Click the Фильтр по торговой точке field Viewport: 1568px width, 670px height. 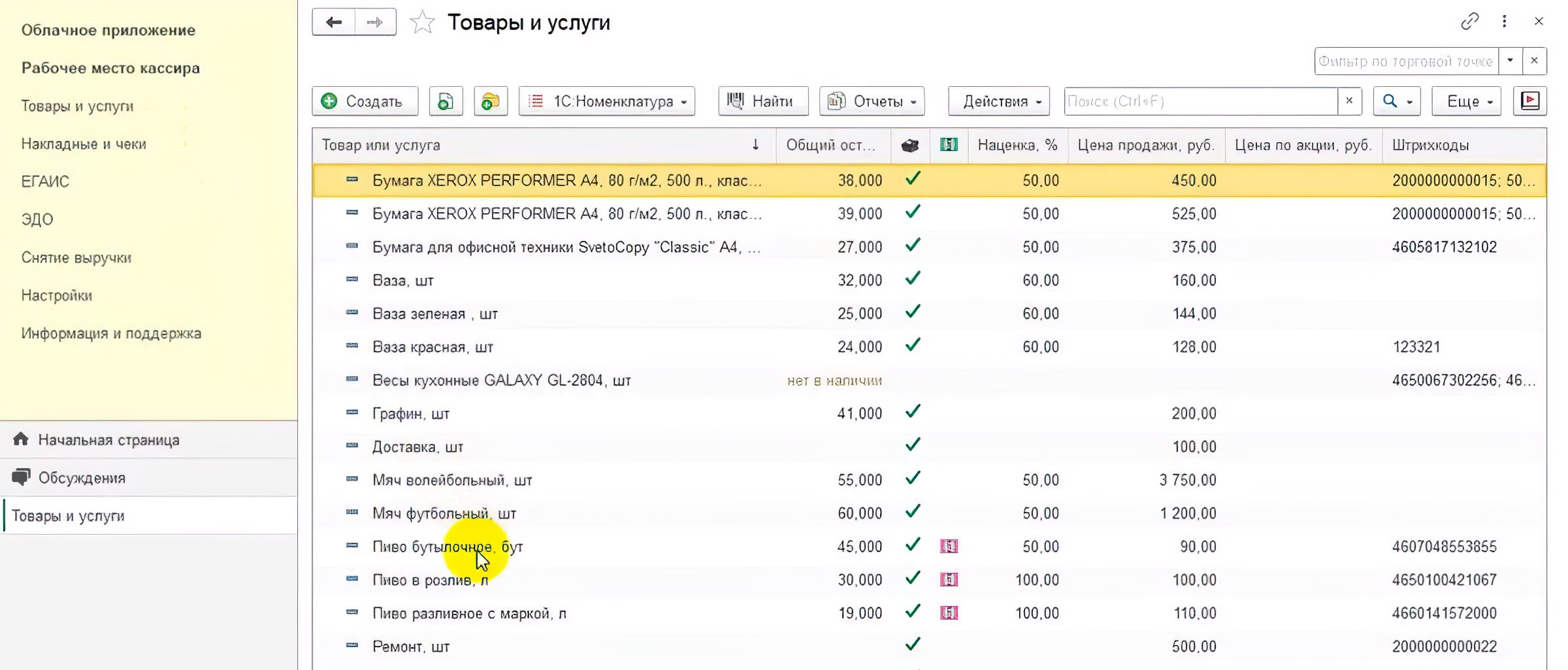[1407, 61]
